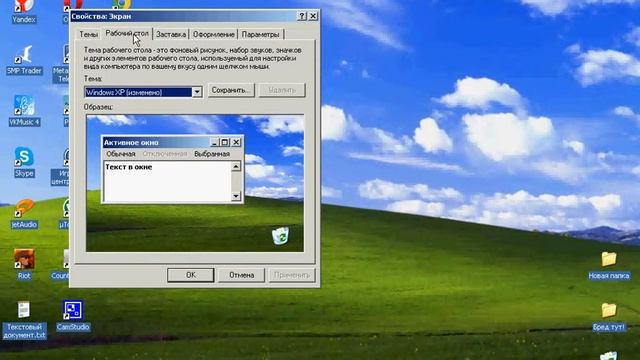Switch to the Темы tab

tap(89, 35)
